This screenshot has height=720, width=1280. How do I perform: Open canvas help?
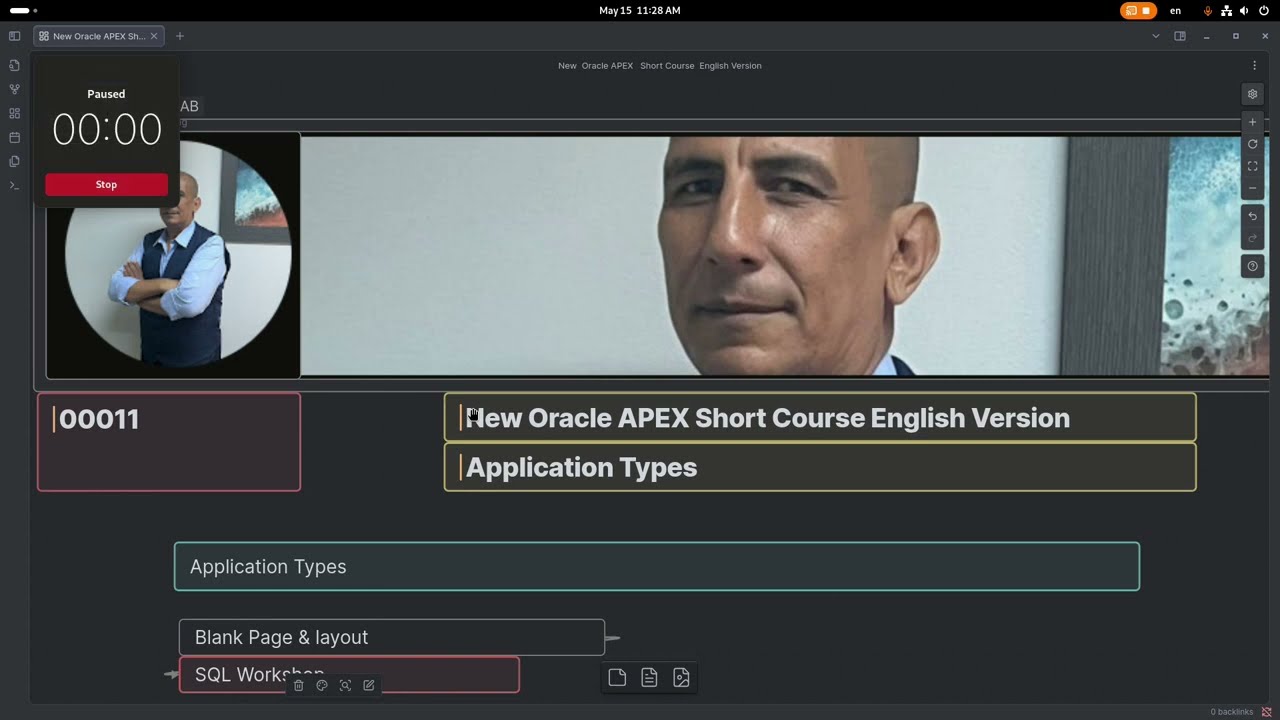point(1252,266)
